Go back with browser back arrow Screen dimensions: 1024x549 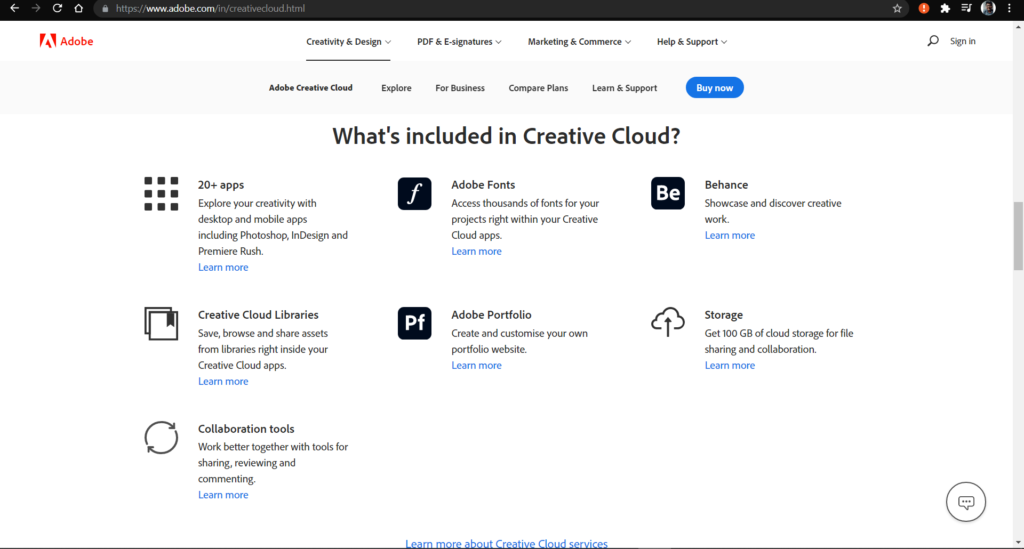(14, 8)
